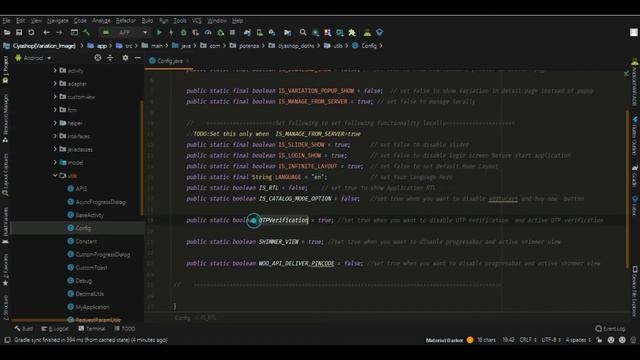Click the utils breadcrumb in navigation bar
640x360 pixels.
333,46
